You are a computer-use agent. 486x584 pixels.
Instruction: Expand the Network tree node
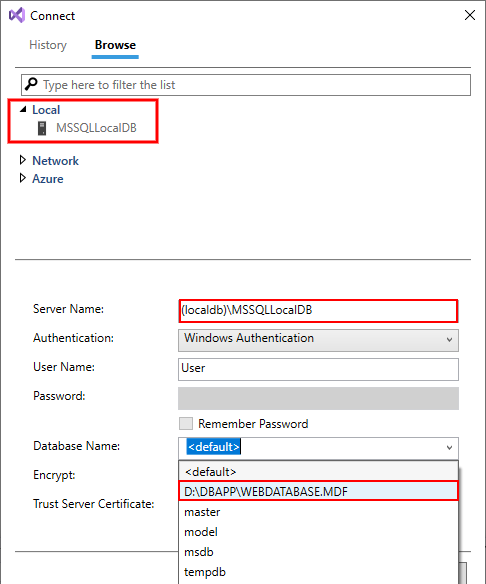coord(23,160)
